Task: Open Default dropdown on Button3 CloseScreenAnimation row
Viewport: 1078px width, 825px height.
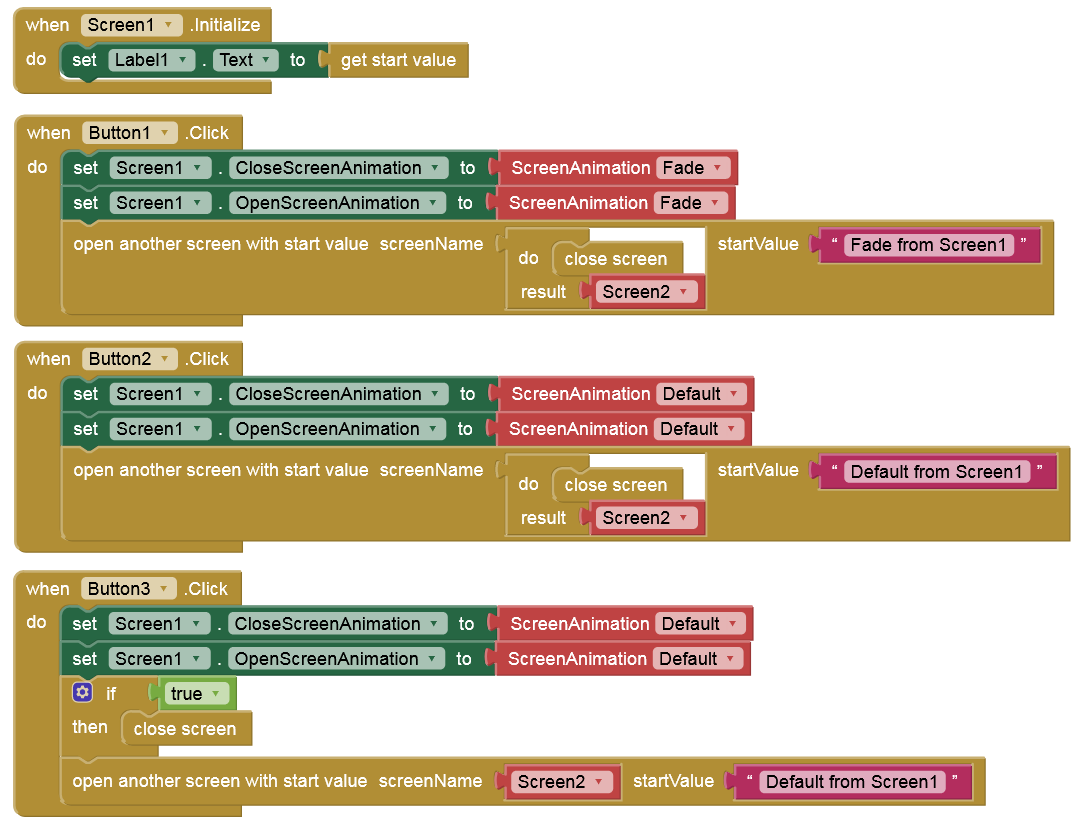Action: pyautogui.click(x=700, y=624)
